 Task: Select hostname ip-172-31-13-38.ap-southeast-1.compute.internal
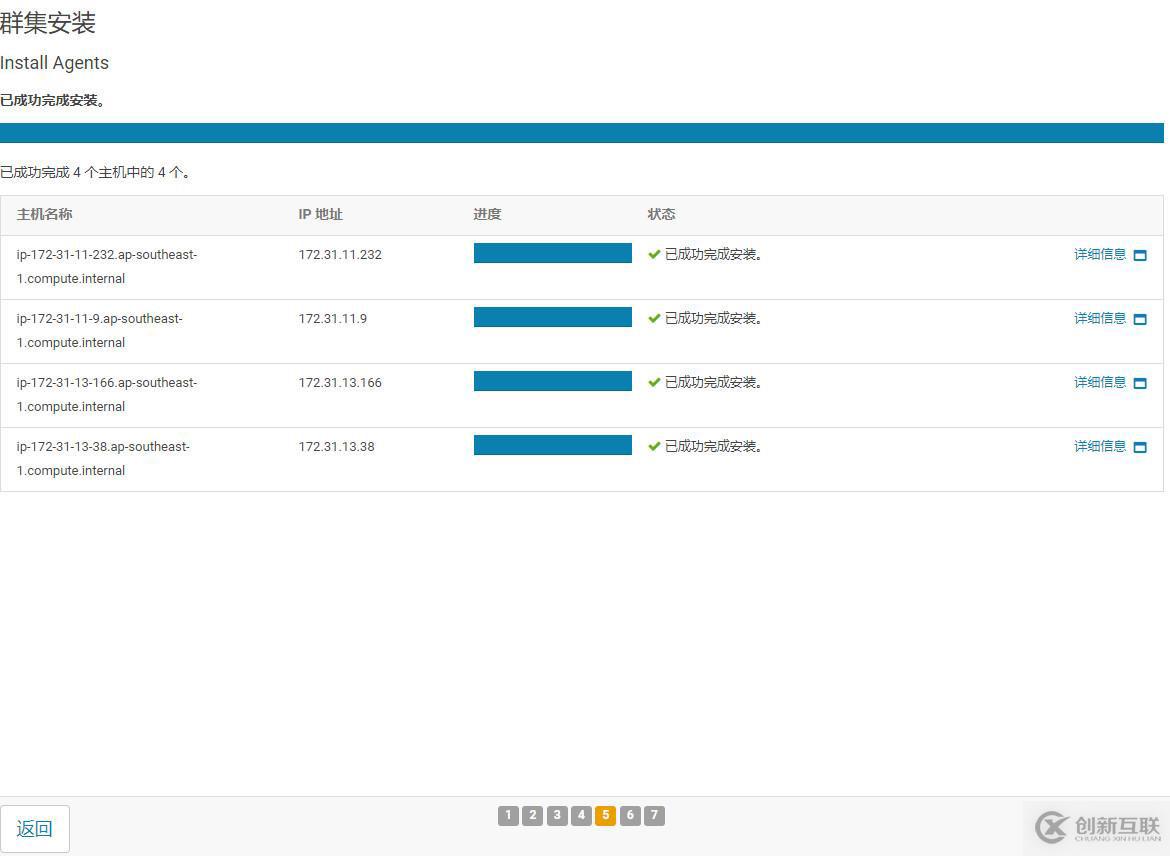point(103,459)
